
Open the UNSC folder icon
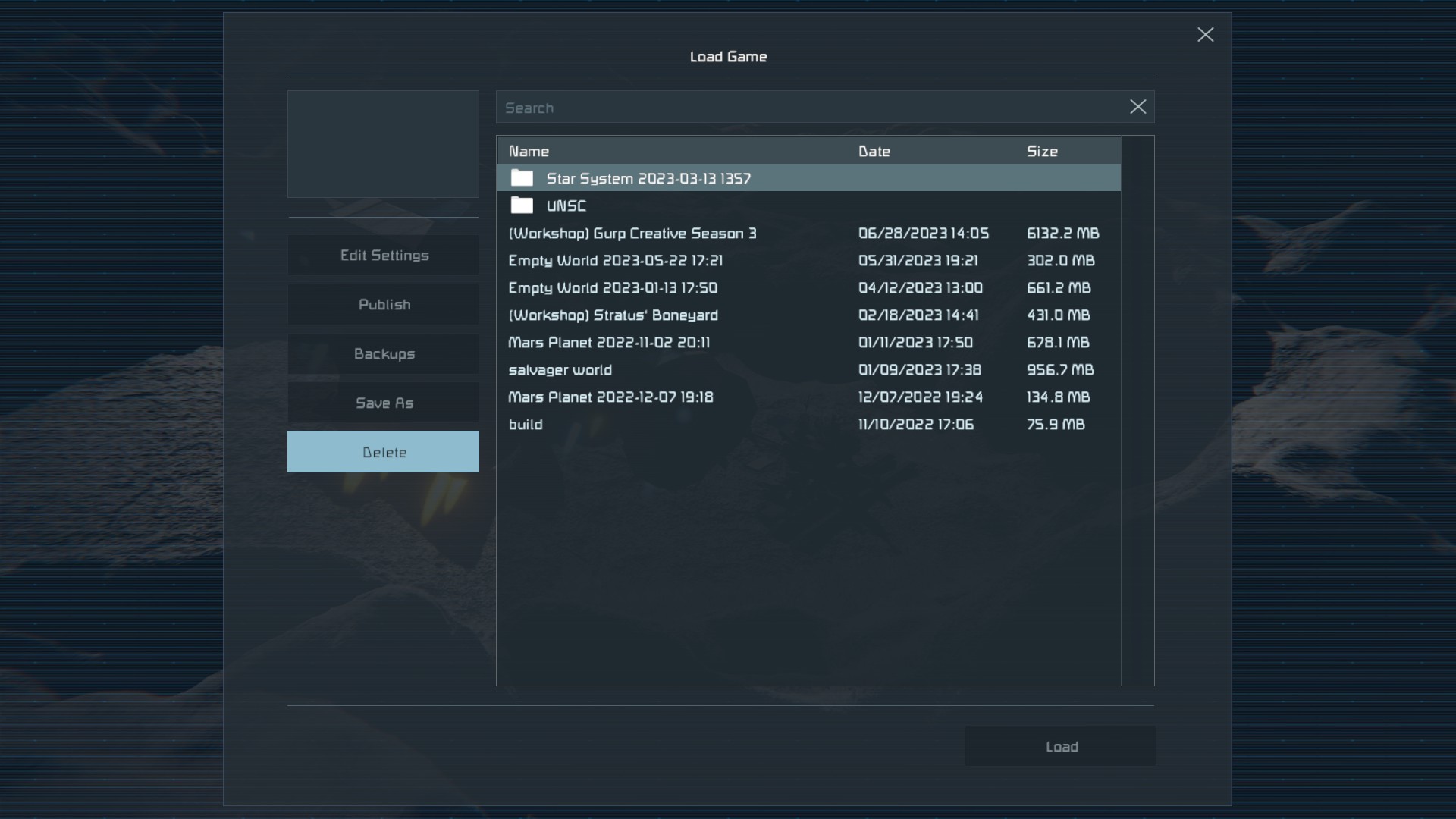pyautogui.click(x=522, y=206)
